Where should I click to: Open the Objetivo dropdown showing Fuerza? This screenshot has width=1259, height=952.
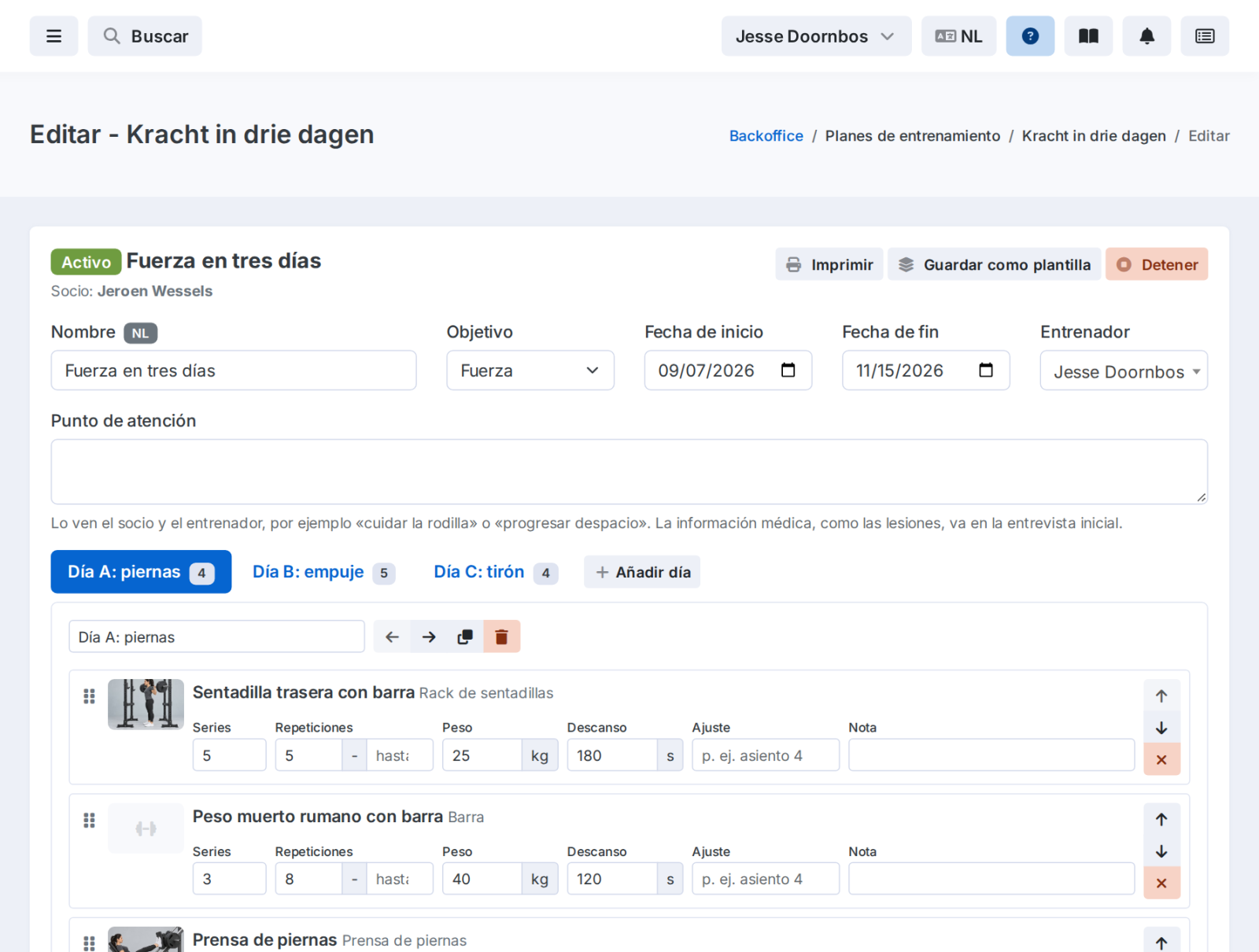[x=530, y=371]
